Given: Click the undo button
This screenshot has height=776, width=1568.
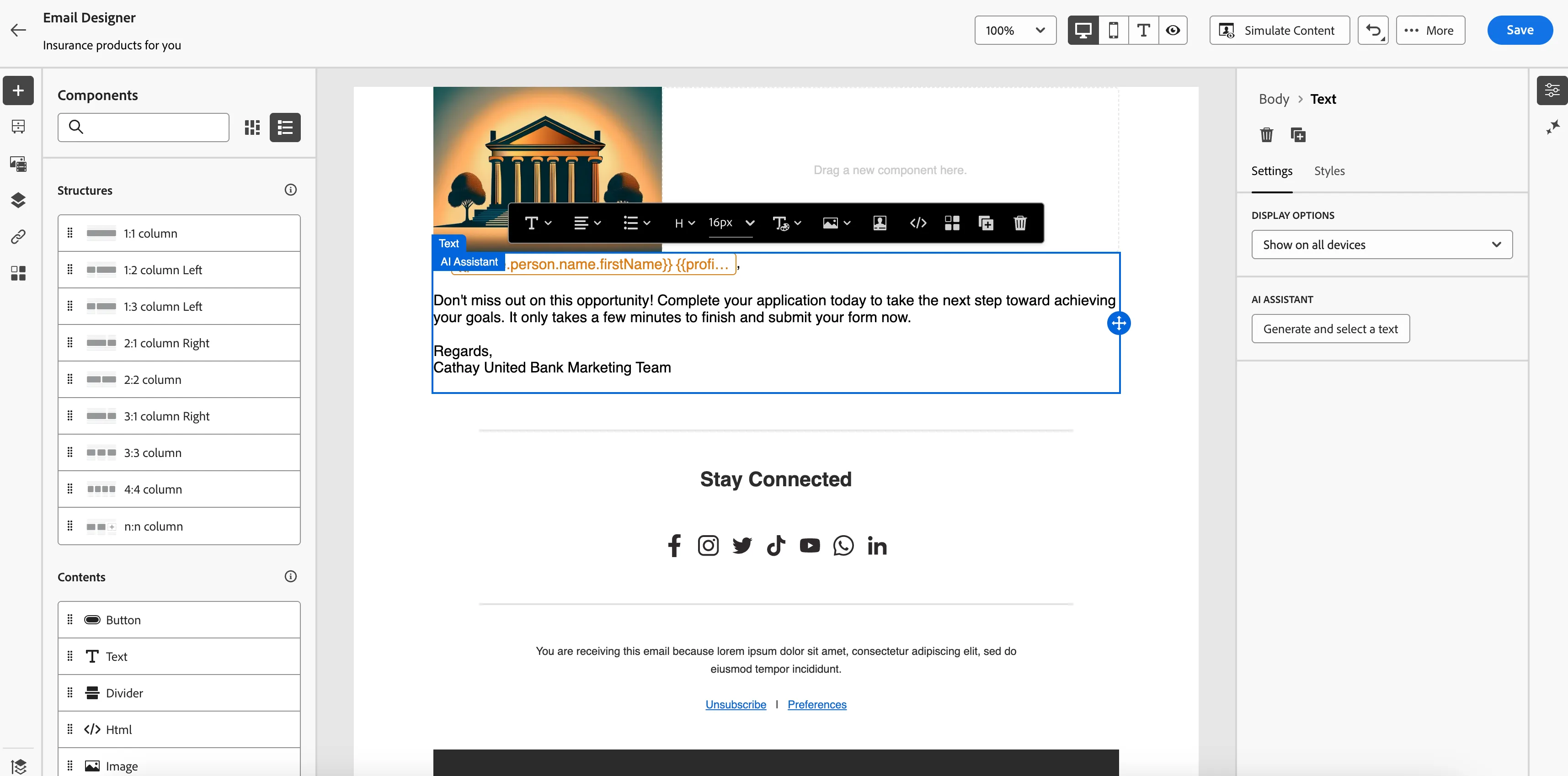Looking at the screenshot, I should coord(1373,31).
